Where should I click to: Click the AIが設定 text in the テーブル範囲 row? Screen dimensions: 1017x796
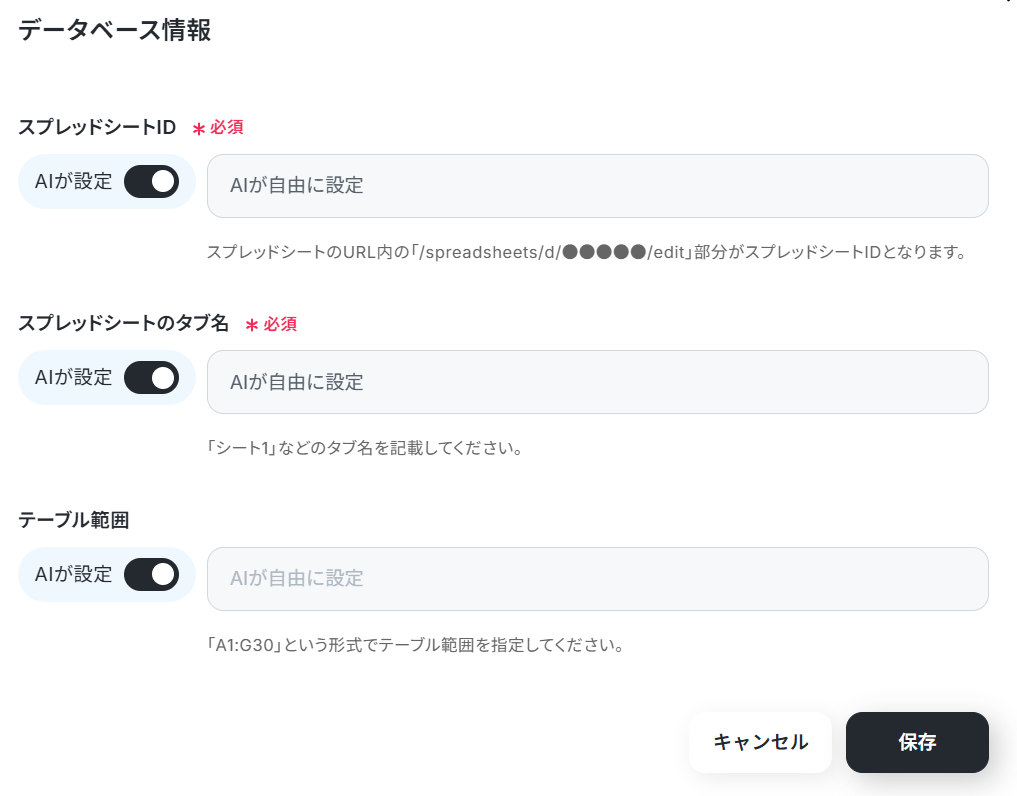tap(73, 575)
